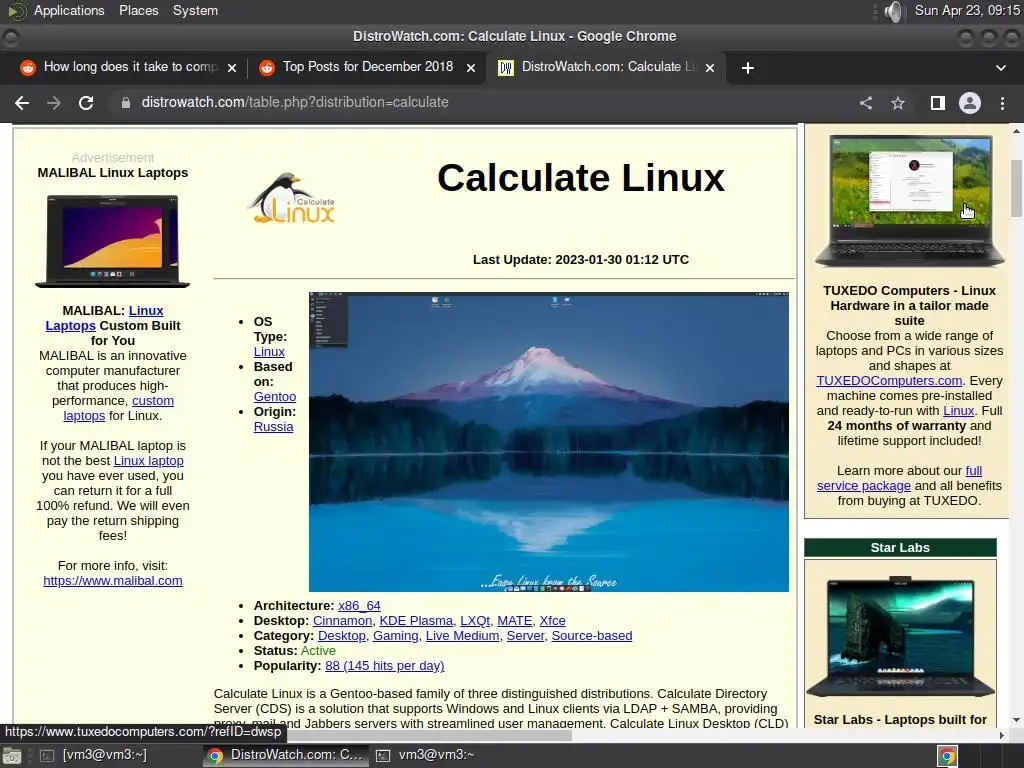Share this page via share icon

(x=866, y=103)
